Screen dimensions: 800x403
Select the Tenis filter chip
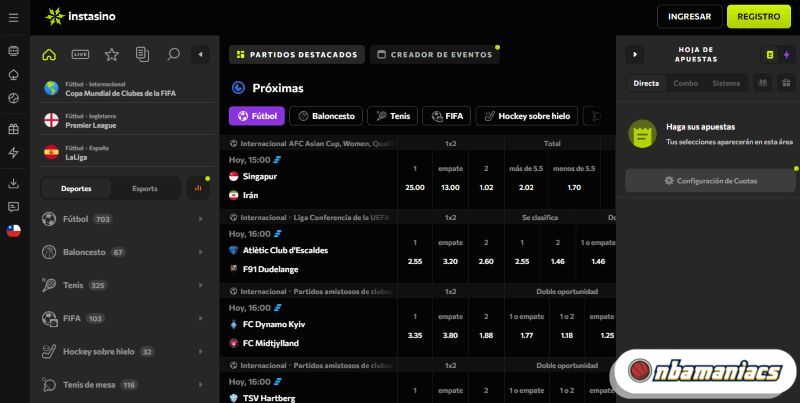pyautogui.click(x=392, y=116)
